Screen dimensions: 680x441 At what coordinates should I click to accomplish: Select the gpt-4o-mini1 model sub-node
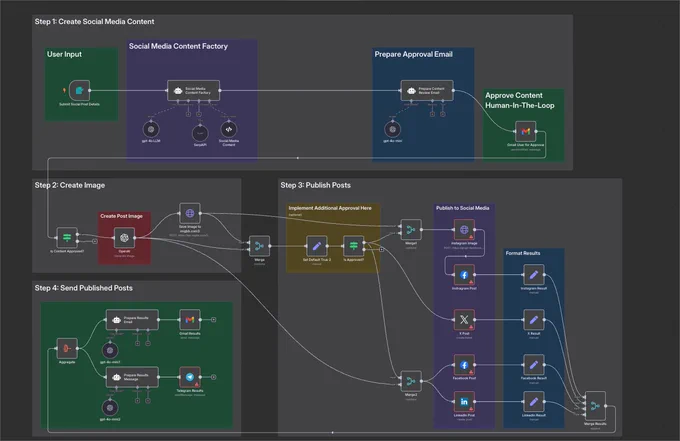coord(110,350)
